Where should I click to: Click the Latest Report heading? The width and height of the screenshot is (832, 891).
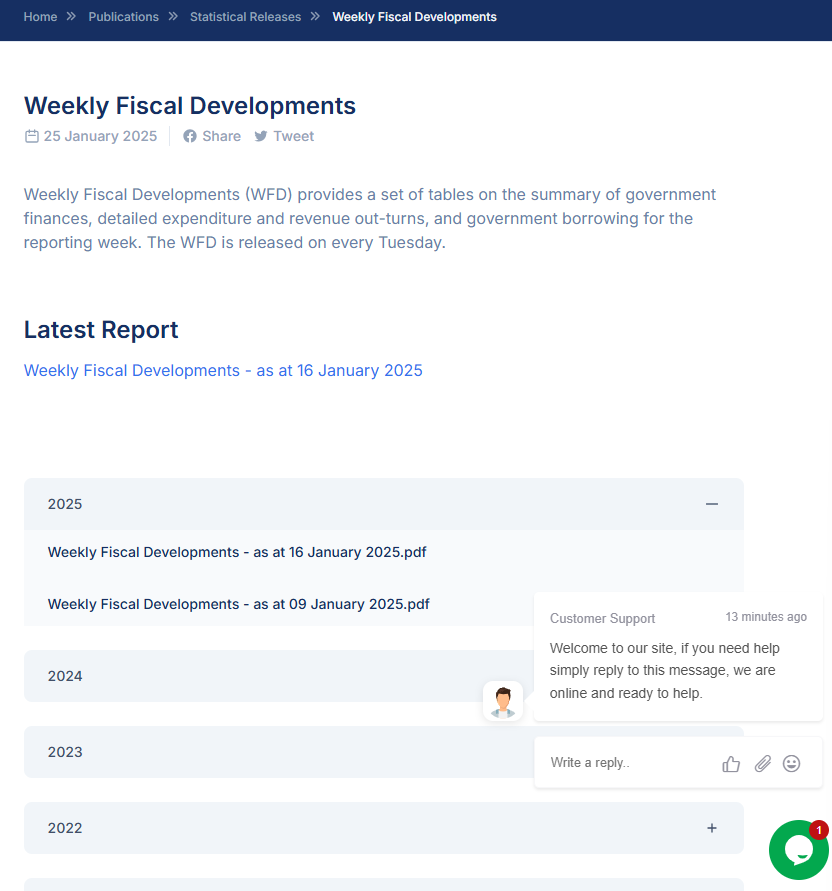101,330
